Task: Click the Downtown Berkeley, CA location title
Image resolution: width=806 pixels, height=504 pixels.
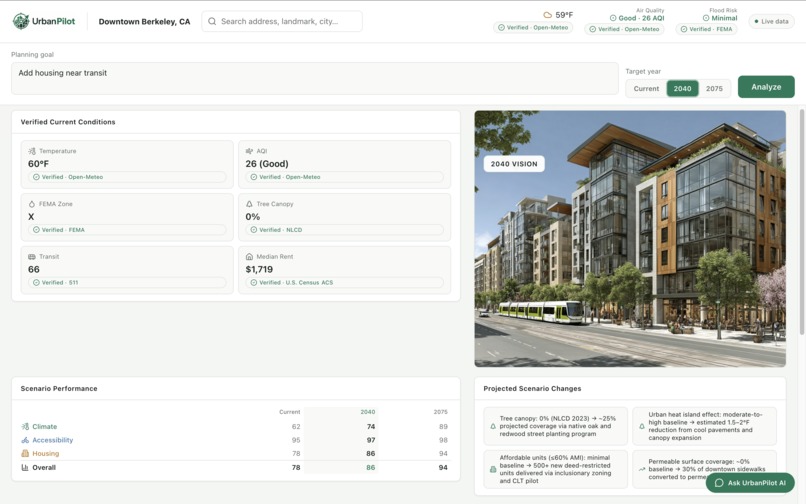Action: pos(144,22)
